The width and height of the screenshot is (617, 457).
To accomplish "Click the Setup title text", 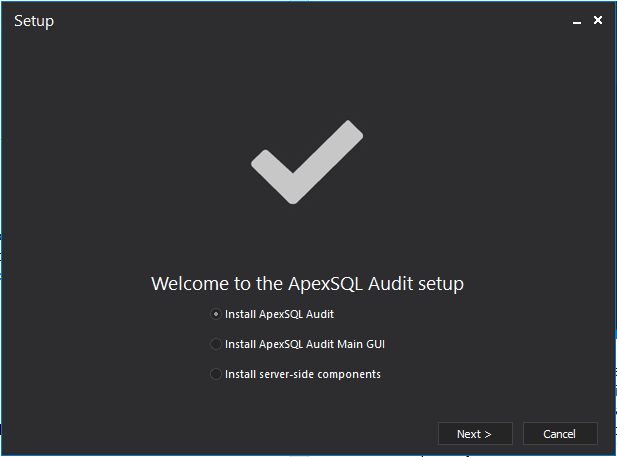I will [x=34, y=21].
